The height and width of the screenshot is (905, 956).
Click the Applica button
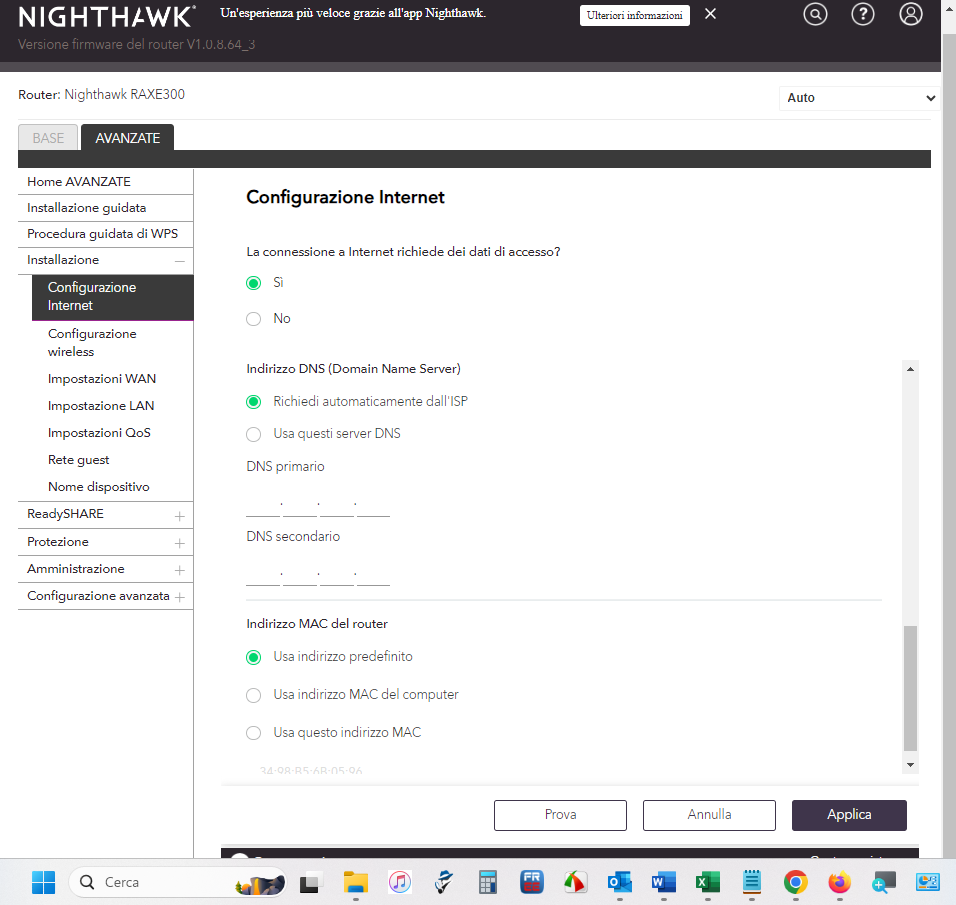[x=848, y=815]
